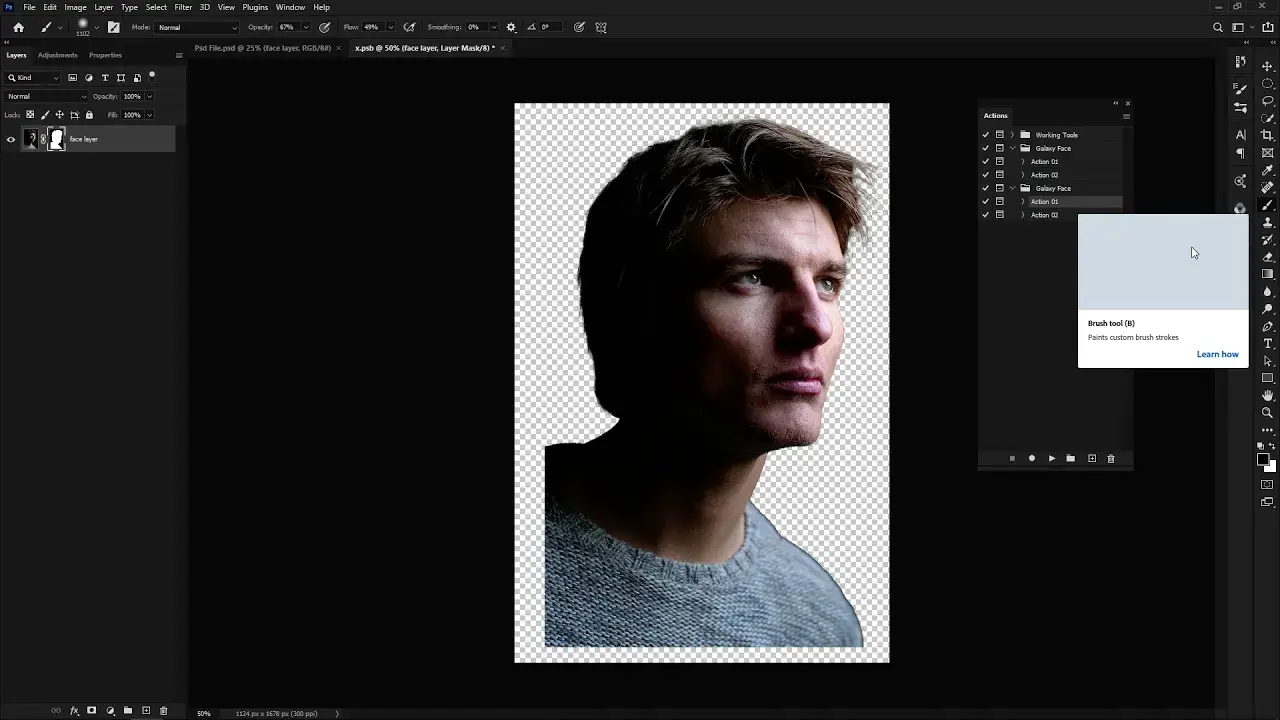Open layer filter Kind dropdown
Image resolution: width=1280 pixels, height=720 pixels.
34,77
